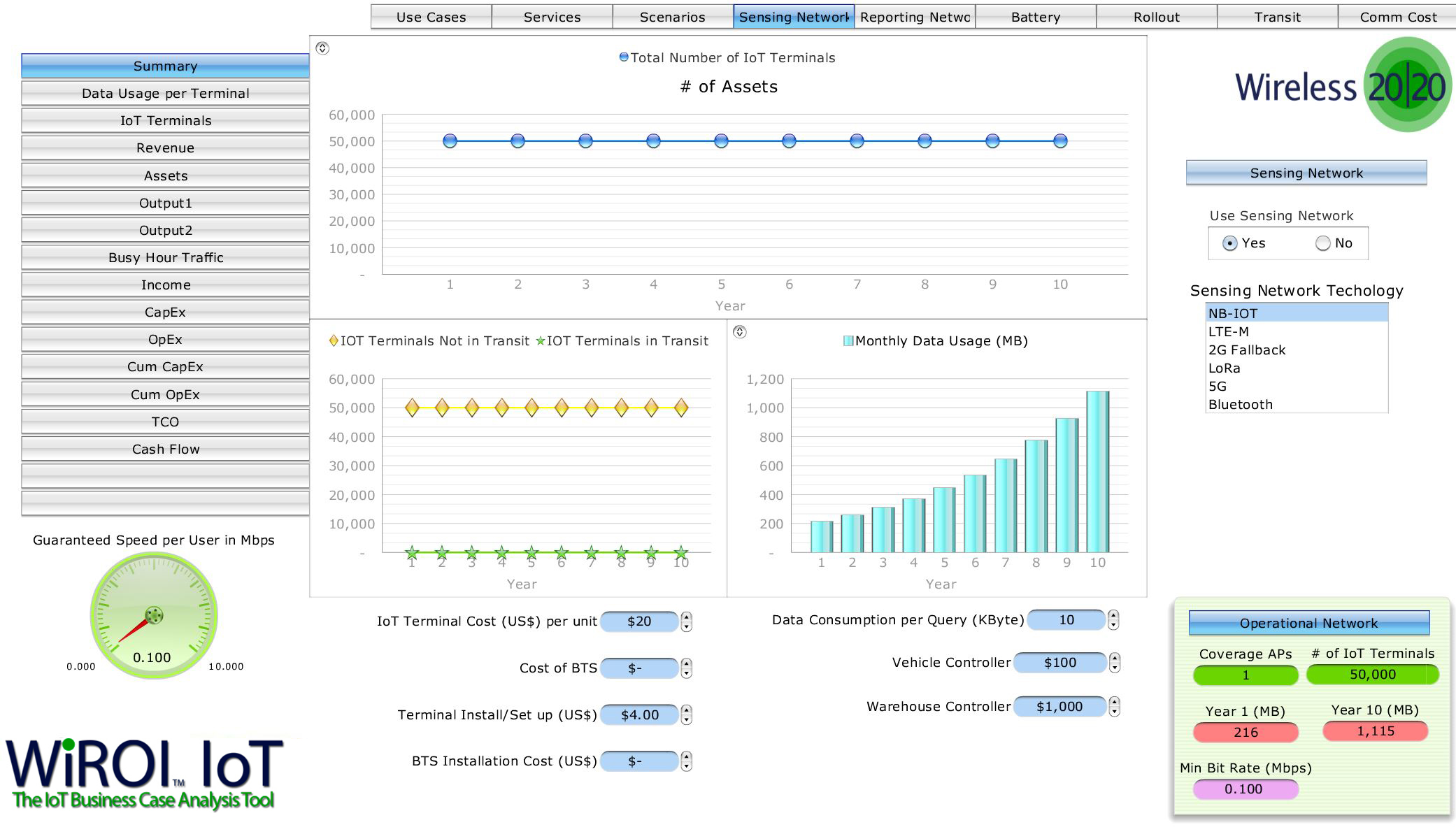Click Total Number of IoT Terminals legend
The image size is (1456, 827).
[x=727, y=57]
